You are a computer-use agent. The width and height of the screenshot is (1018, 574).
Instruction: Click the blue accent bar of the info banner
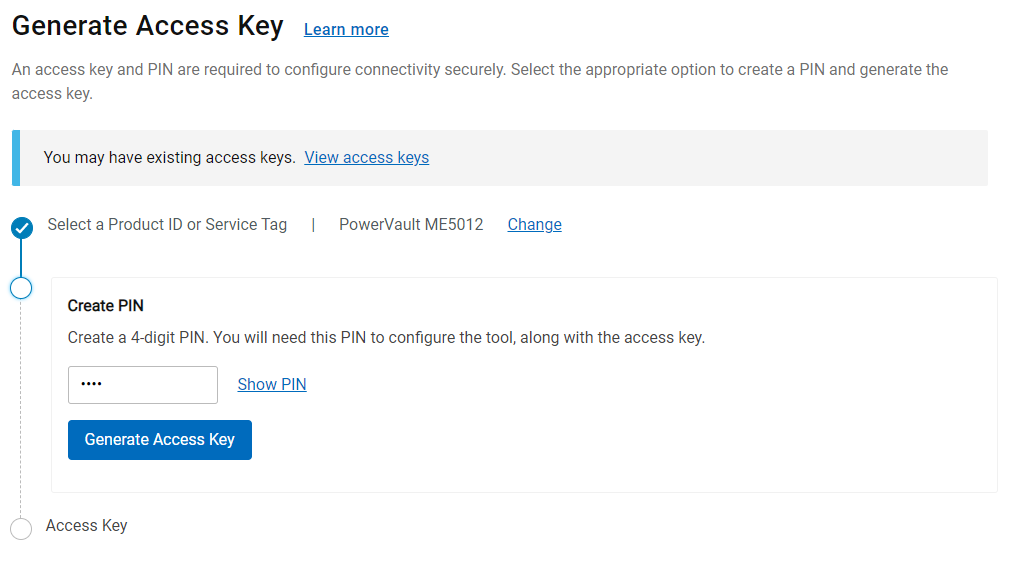[x=16, y=158]
